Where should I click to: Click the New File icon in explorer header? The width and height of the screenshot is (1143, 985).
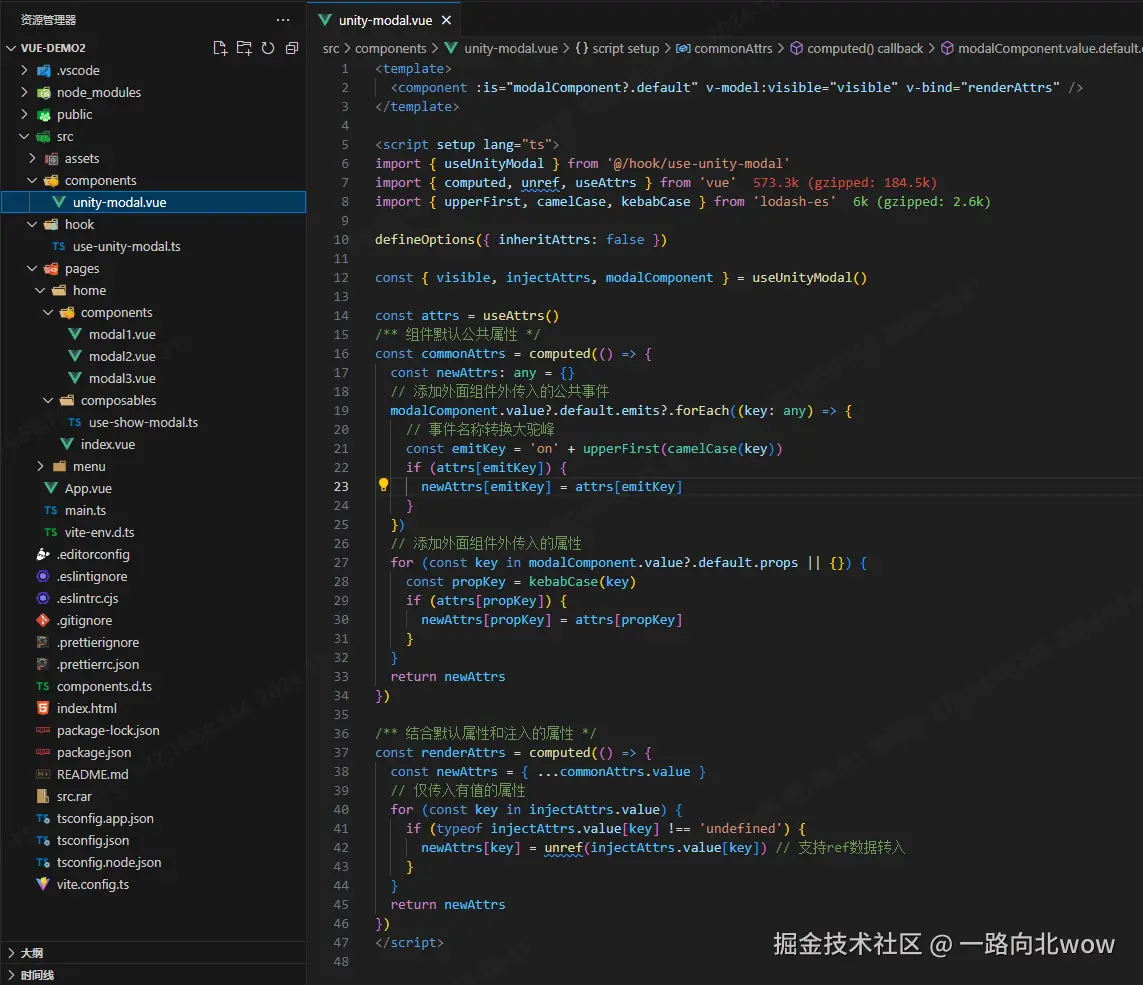(219, 48)
